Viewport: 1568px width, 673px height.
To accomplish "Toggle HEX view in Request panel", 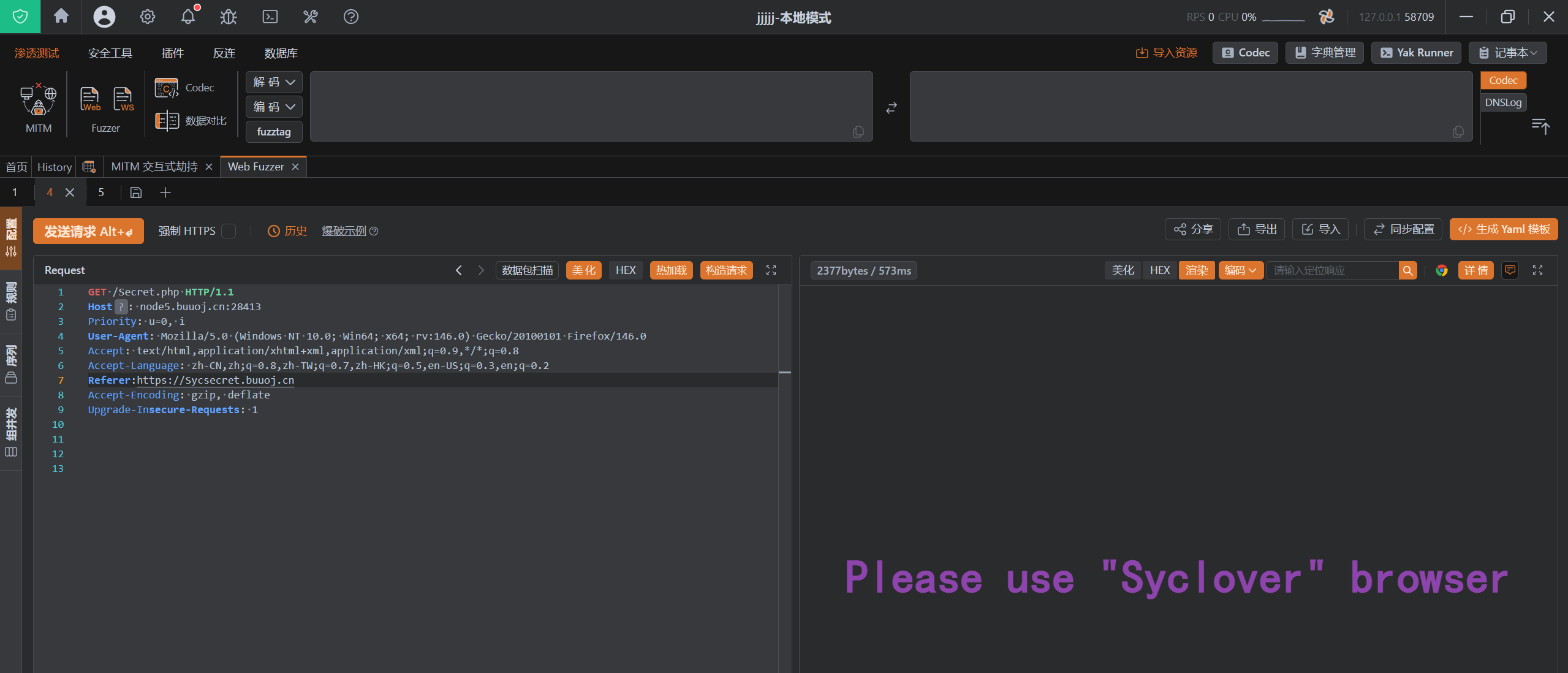I will point(625,270).
